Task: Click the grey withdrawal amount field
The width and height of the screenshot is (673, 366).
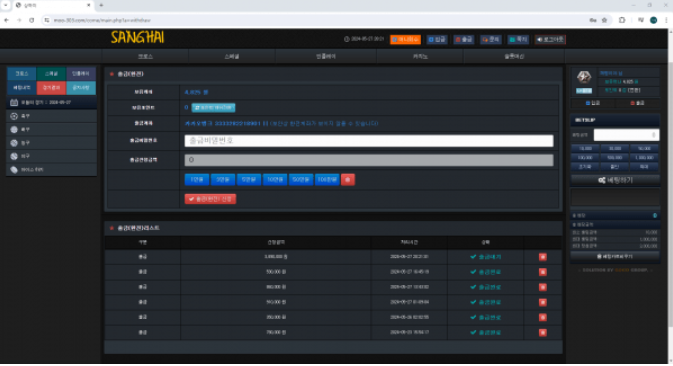Action: tap(369, 160)
